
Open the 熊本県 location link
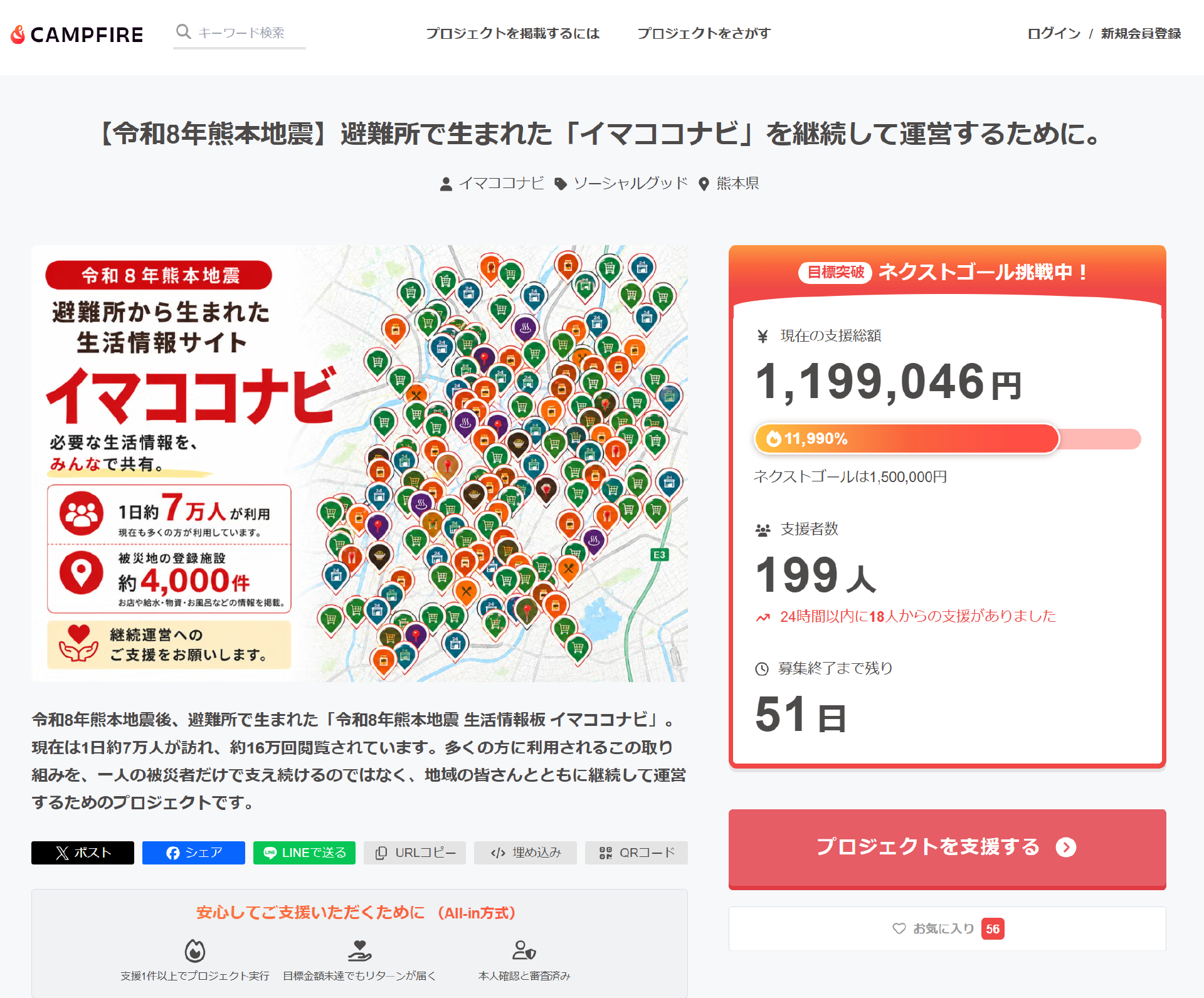(737, 183)
